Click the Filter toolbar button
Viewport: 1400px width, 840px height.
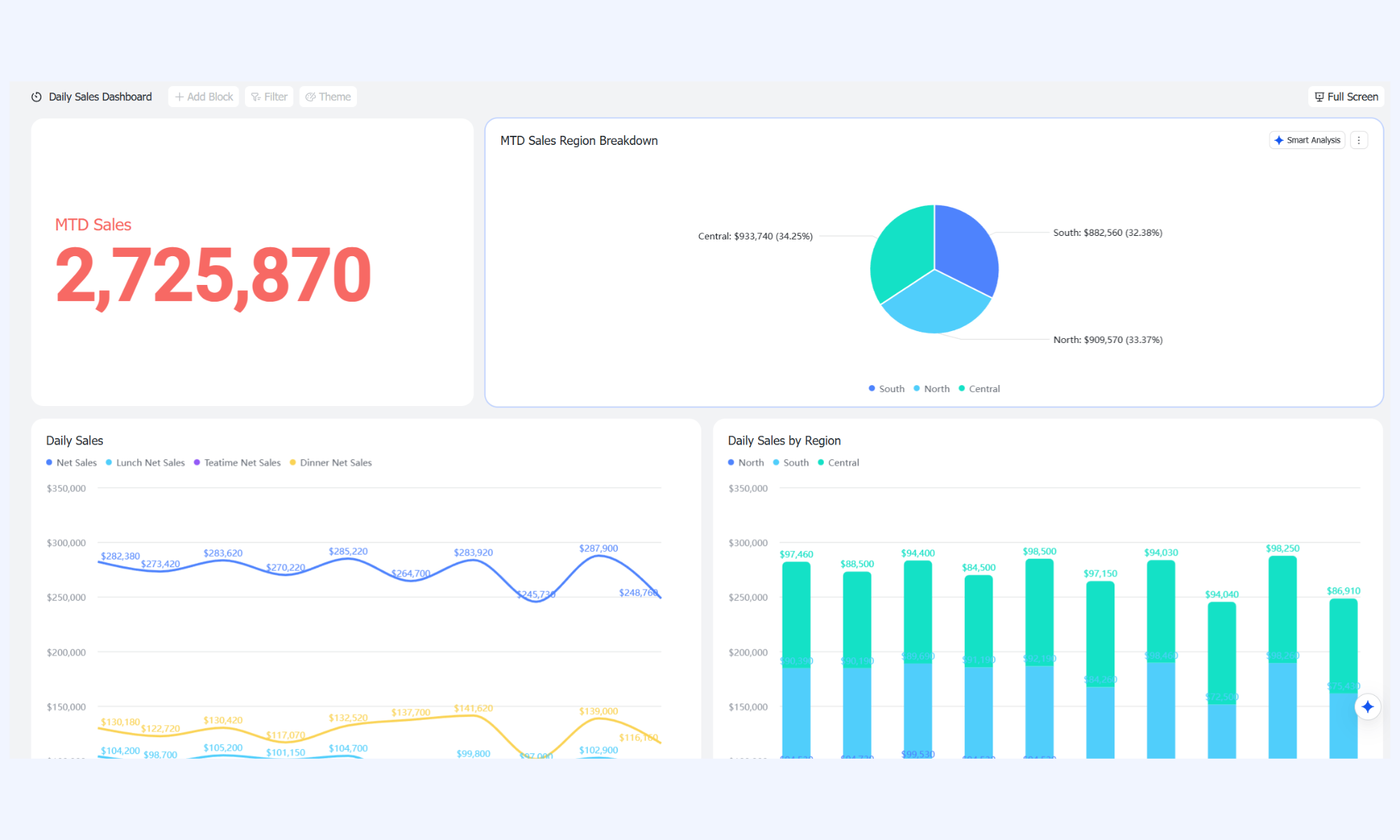click(269, 97)
